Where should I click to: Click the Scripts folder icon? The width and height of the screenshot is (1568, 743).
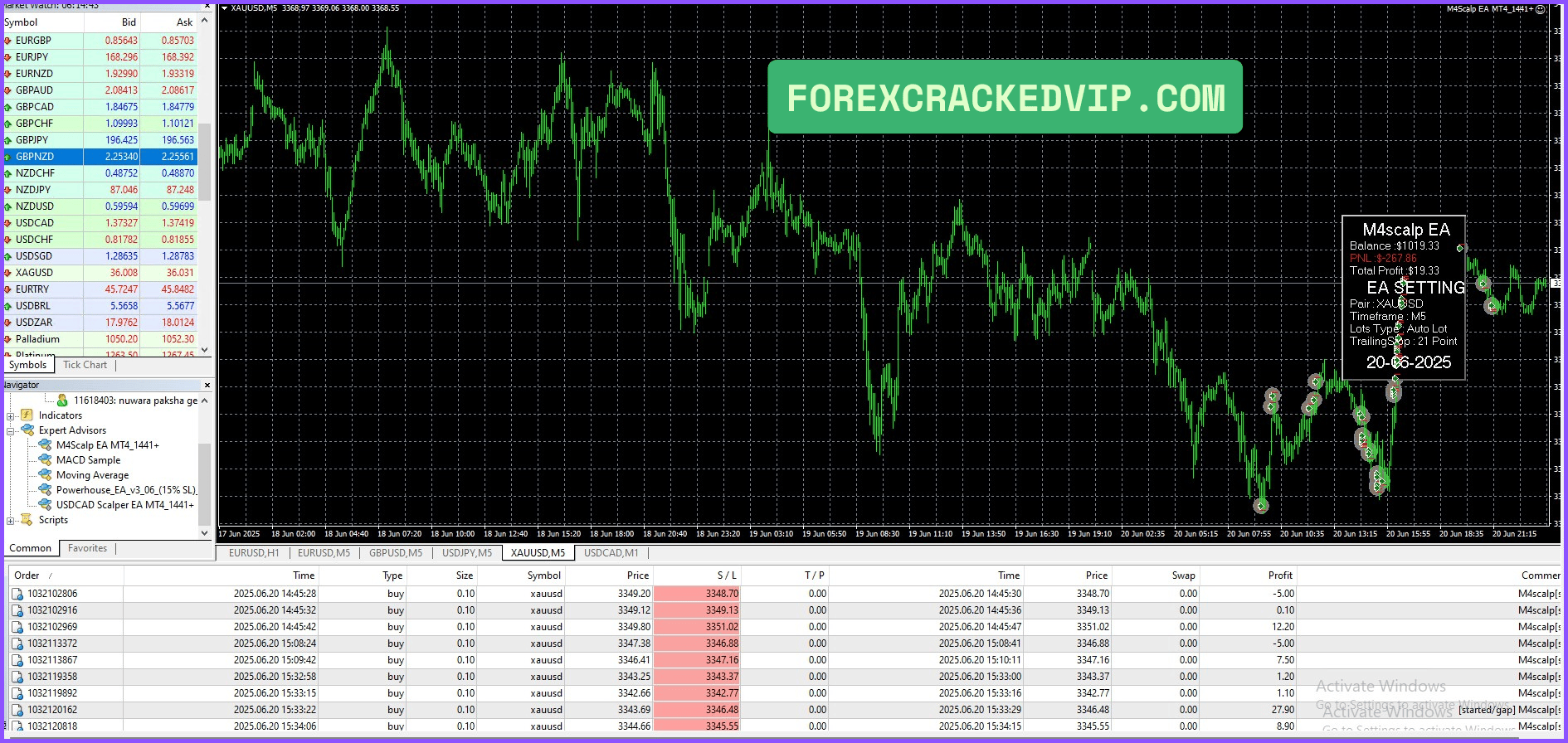click(x=27, y=520)
